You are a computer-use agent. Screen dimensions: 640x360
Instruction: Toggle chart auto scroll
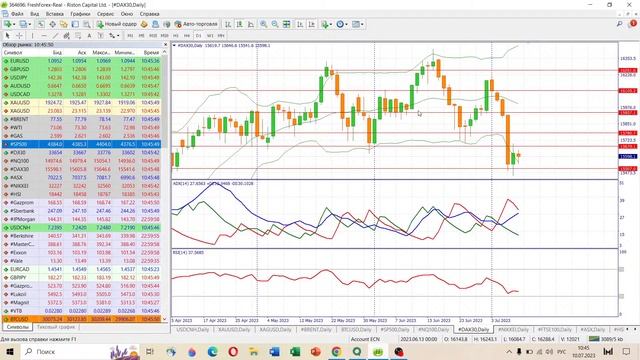(x=300, y=24)
